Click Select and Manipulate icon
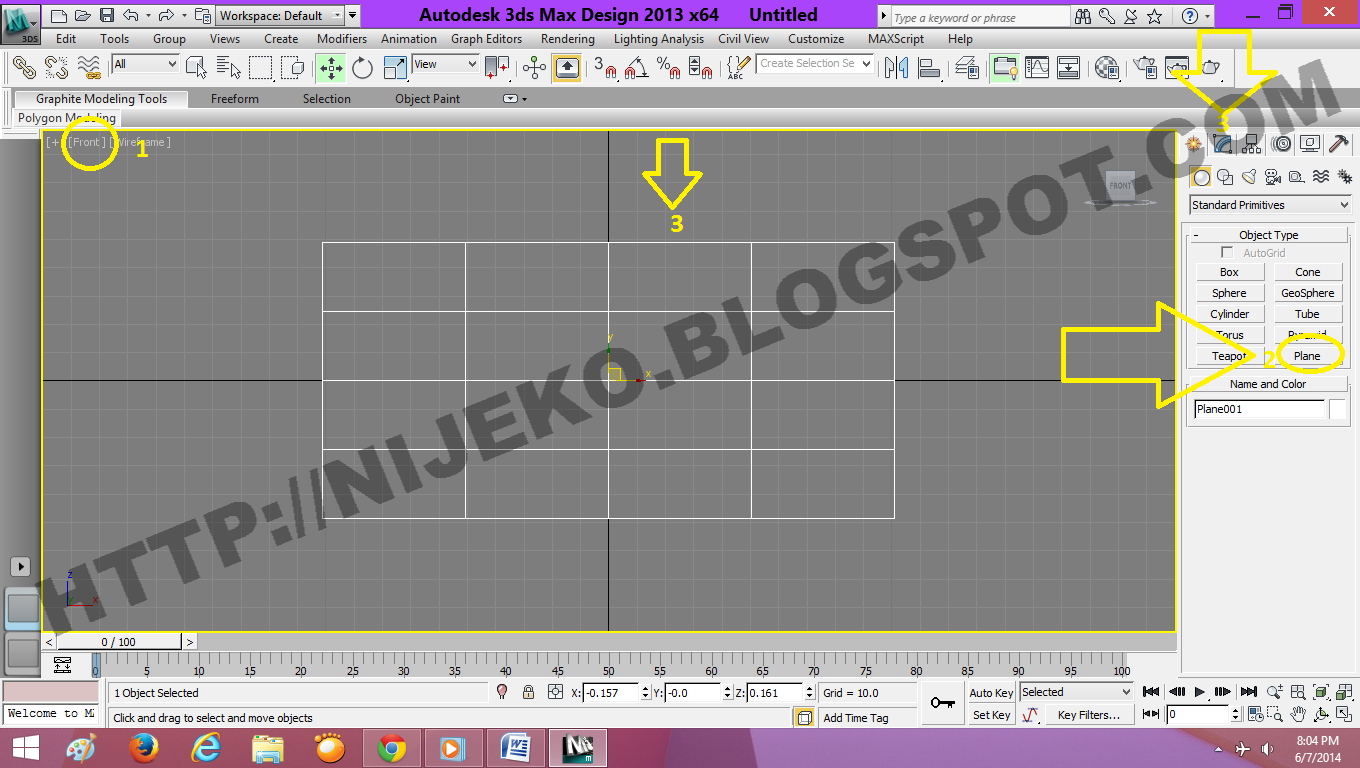The image size is (1360, 768). [x=535, y=67]
